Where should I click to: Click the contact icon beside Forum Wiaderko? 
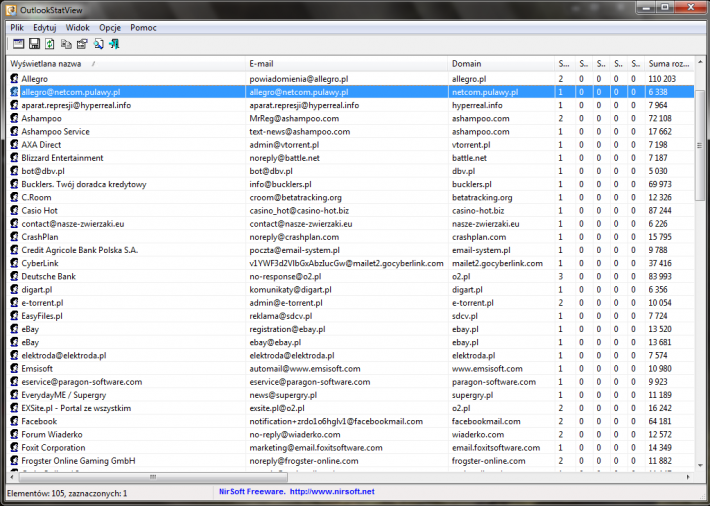(14, 434)
